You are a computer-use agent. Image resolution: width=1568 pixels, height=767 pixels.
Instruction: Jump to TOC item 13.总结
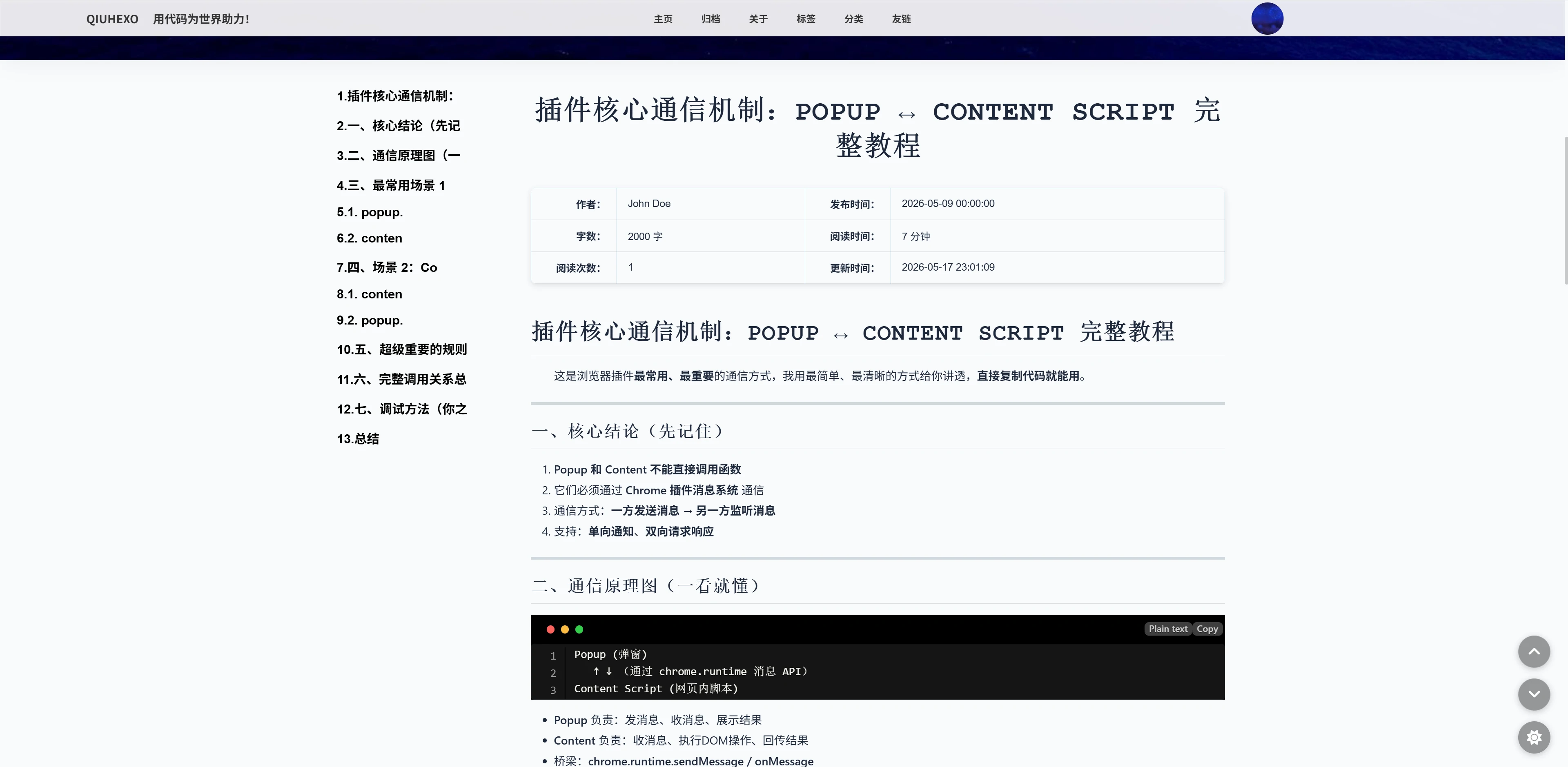coord(358,439)
